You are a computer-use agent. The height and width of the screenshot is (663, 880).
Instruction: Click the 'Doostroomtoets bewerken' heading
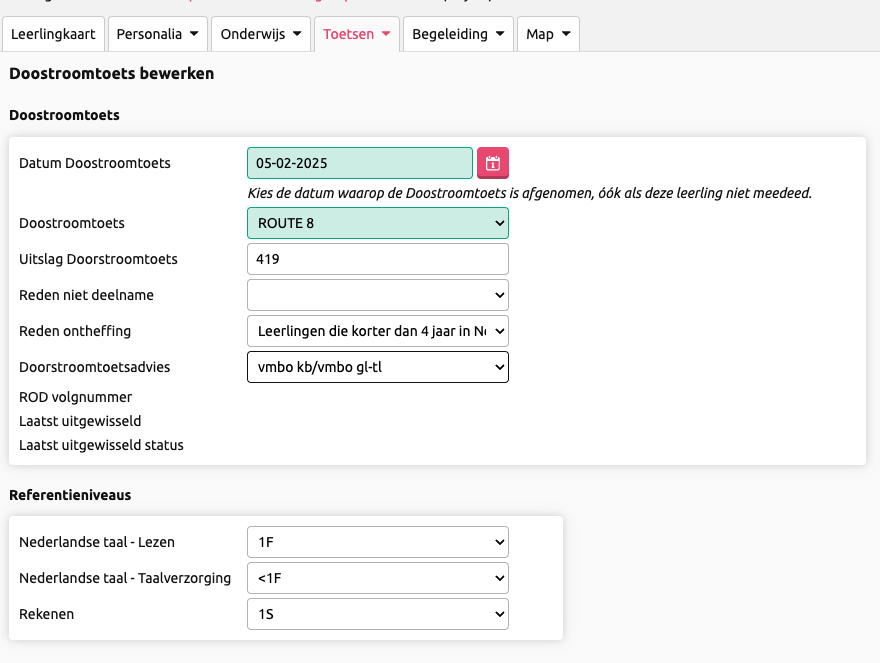pos(112,74)
